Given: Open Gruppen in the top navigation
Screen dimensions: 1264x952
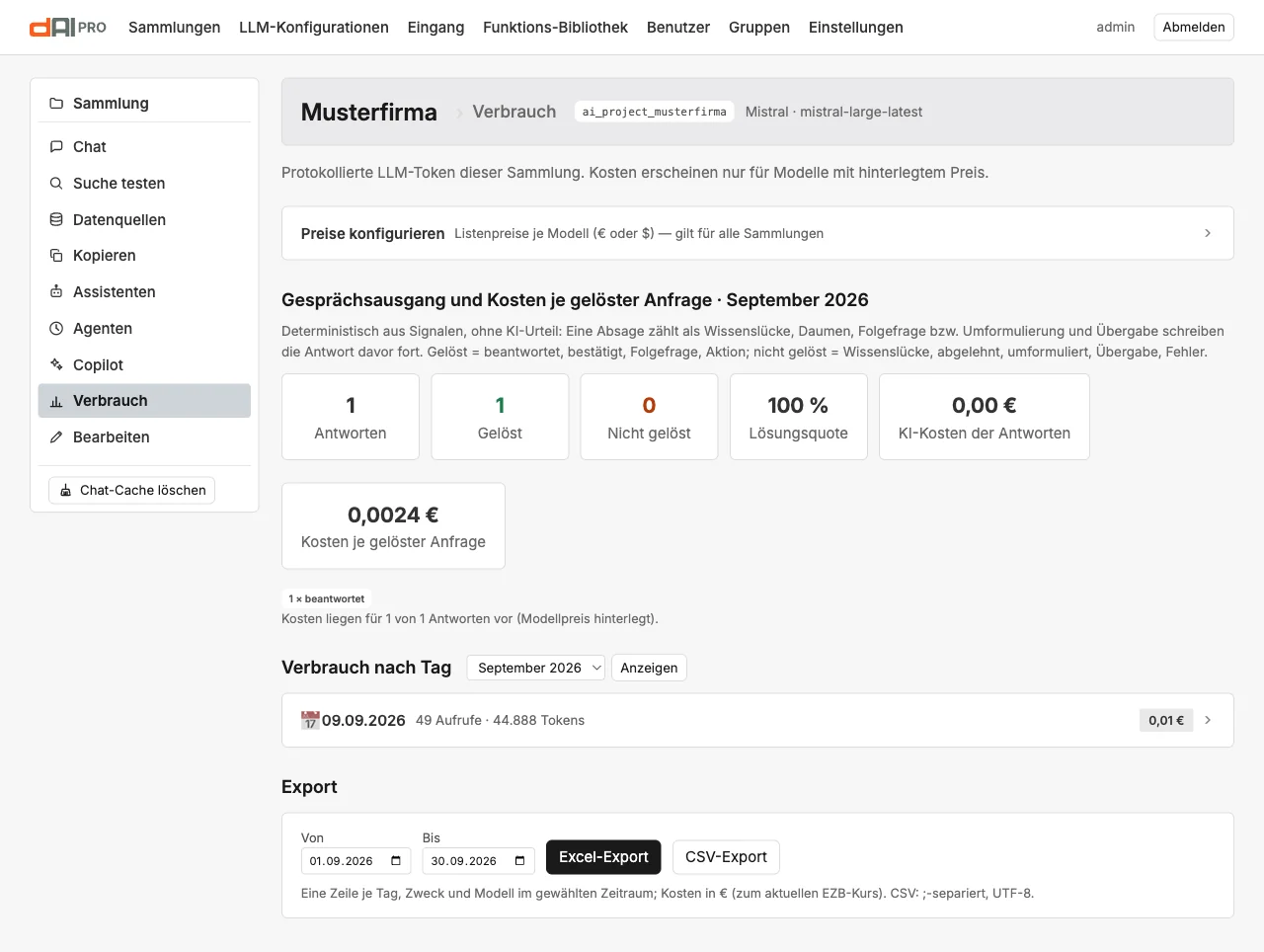Looking at the screenshot, I should (x=759, y=28).
